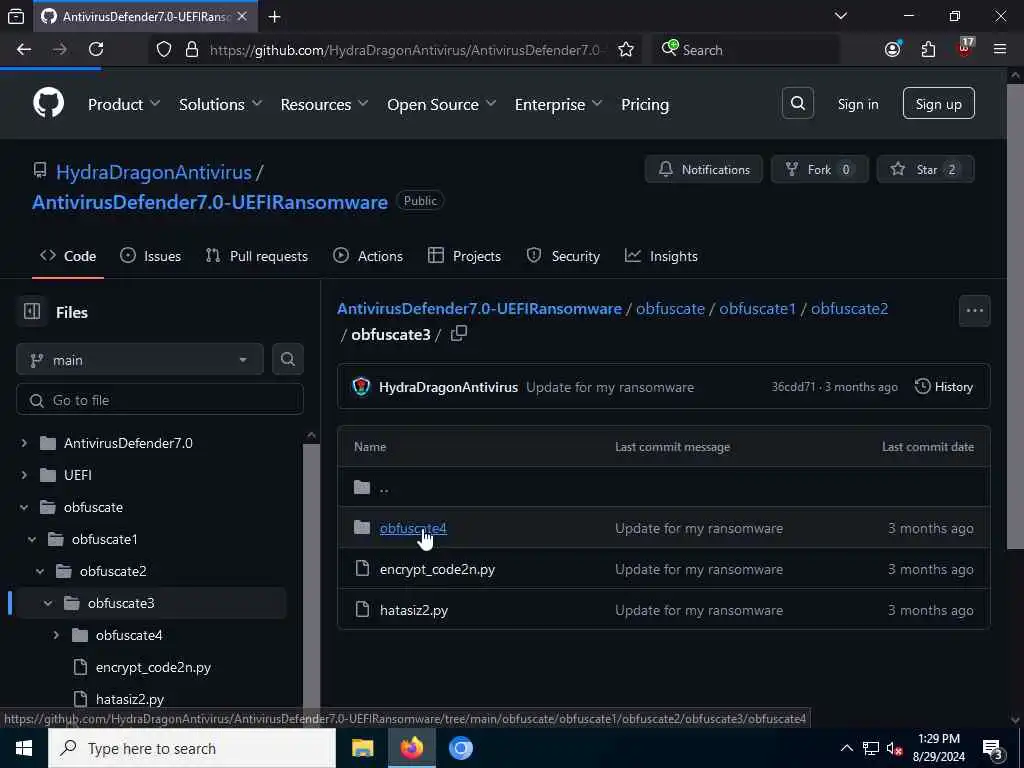Switch to the Insights tab
The width and height of the screenshot is (1024, 768).
coord(661,256)
